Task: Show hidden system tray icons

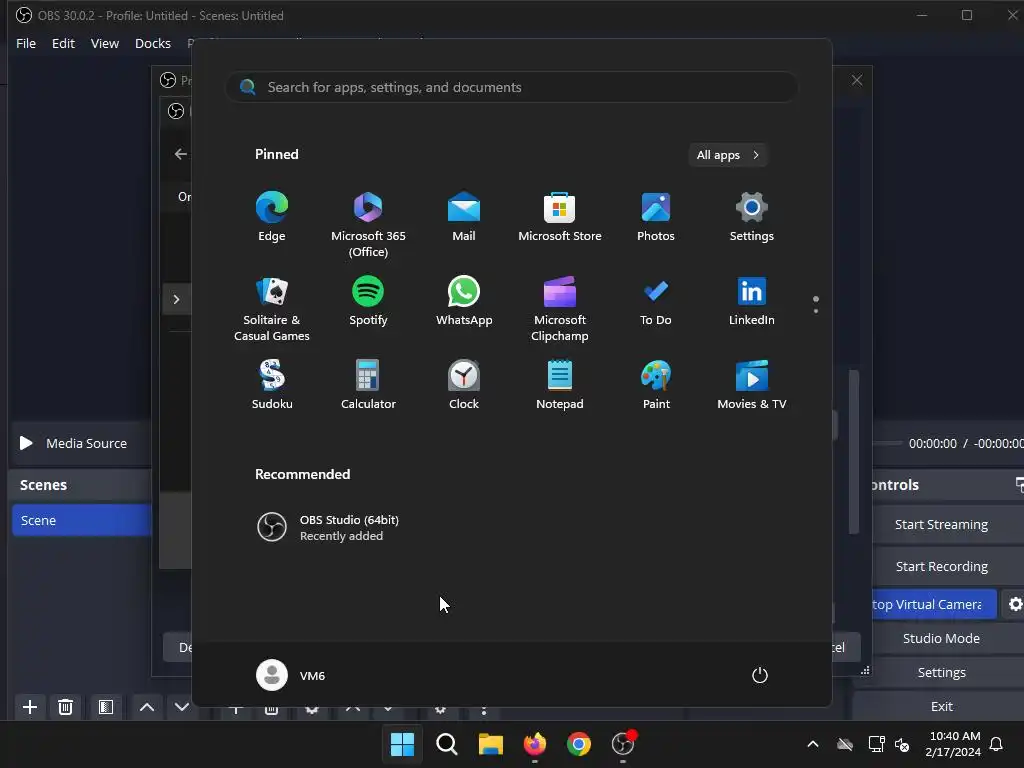Action: click(x=813, y=744)
